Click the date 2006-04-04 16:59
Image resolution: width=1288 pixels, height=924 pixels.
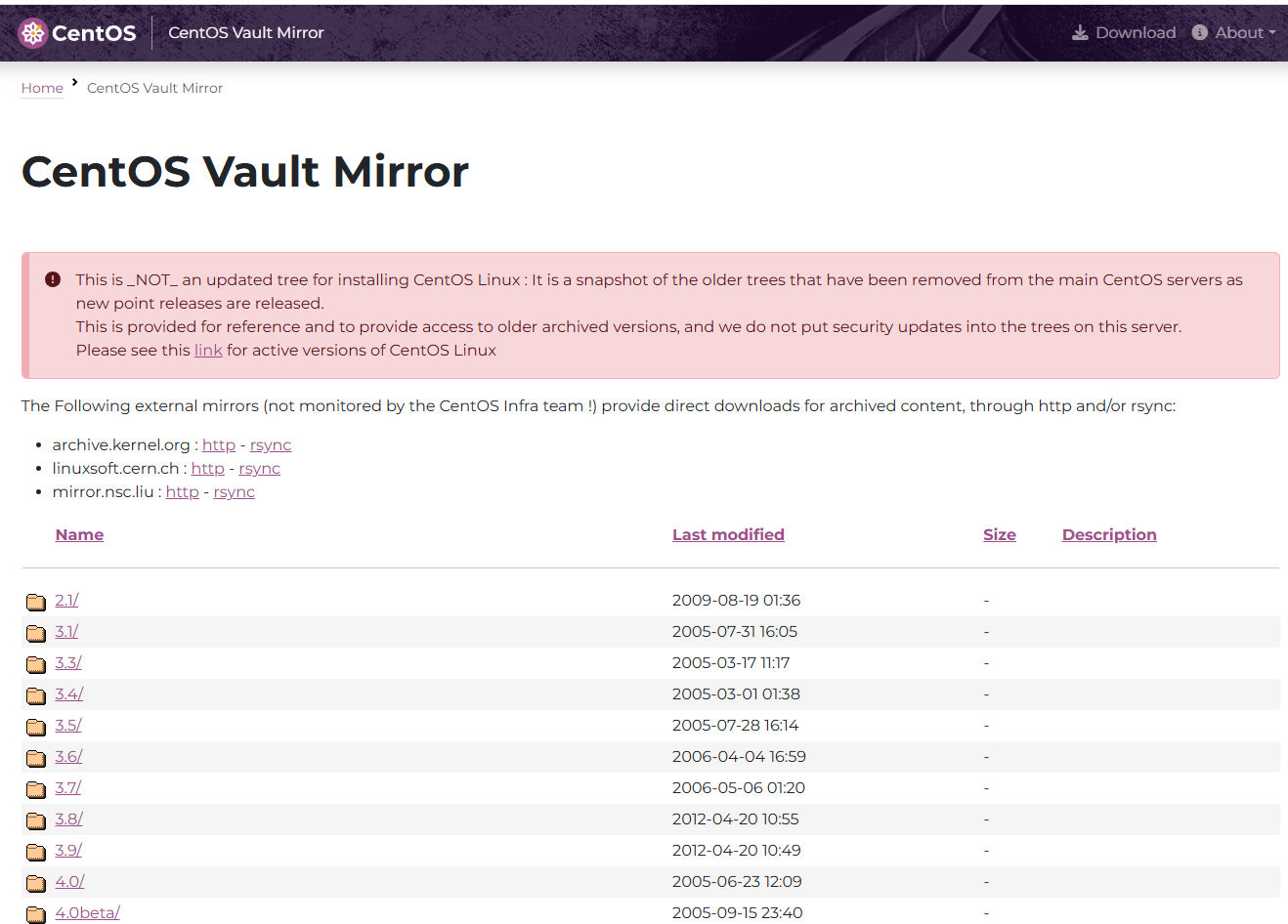click(x=739, y=756)
